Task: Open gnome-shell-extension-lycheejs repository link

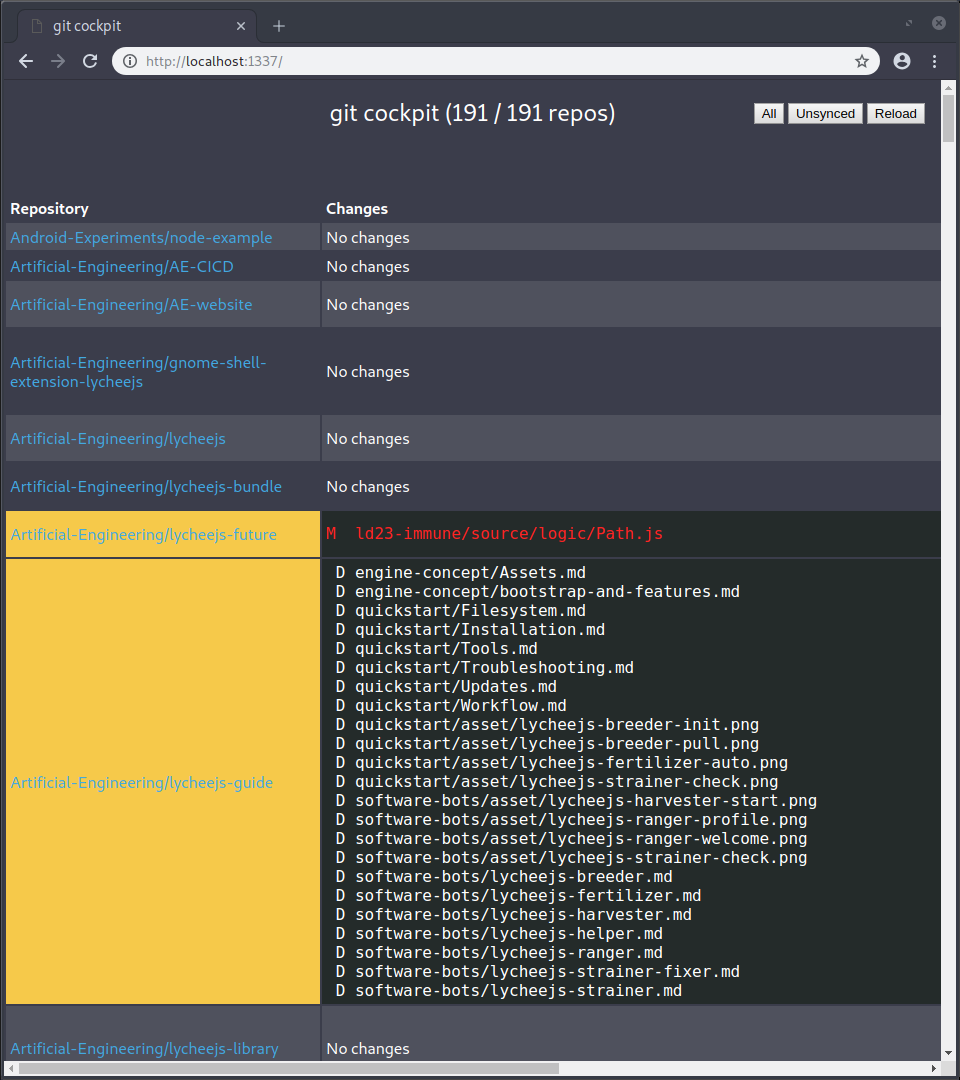Action: tap(138, 372)
